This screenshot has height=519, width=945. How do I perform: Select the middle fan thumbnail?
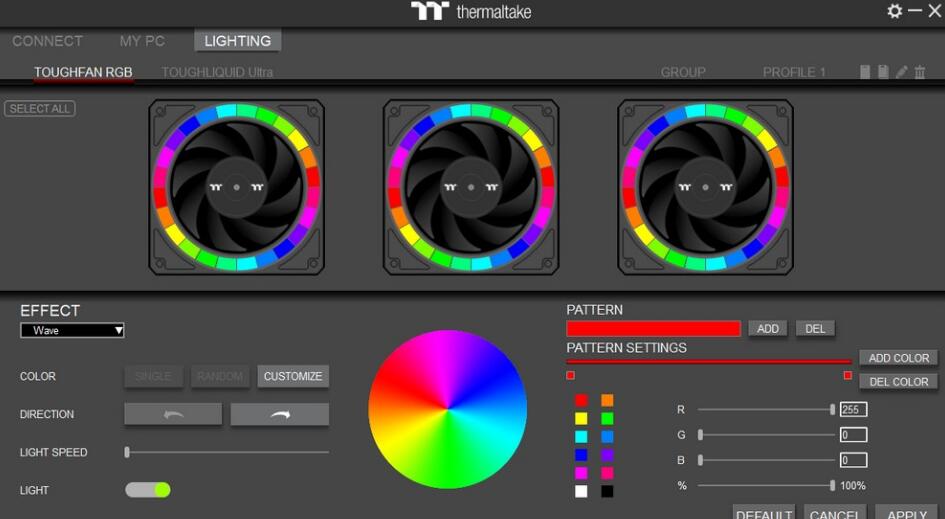[471, 187]
